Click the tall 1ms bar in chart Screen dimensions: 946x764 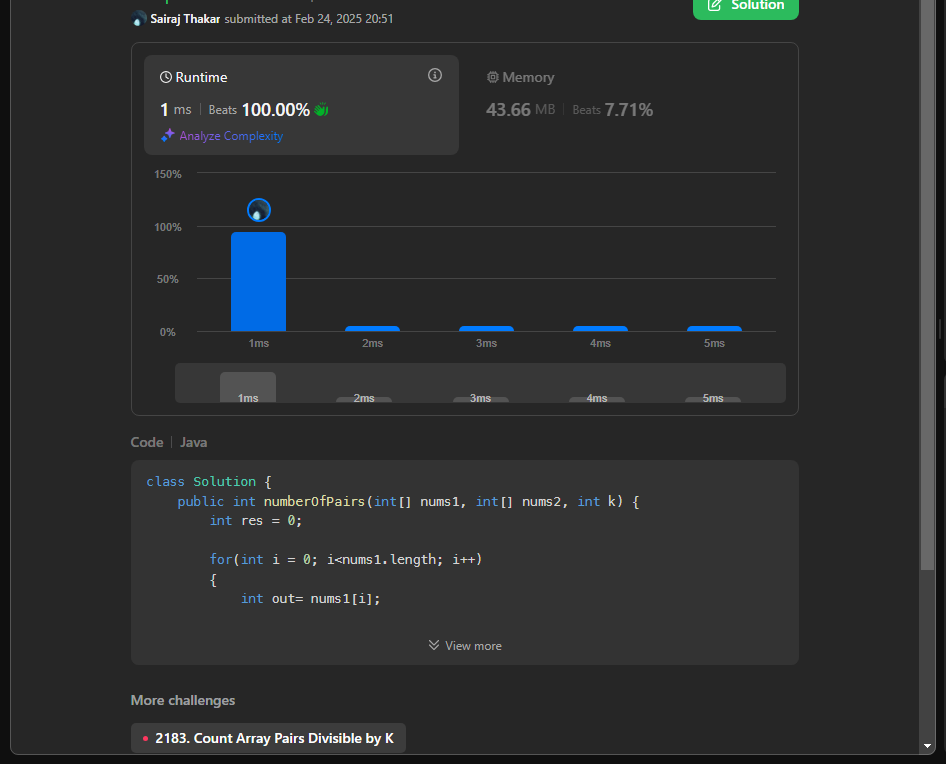pyautogui.click(x=258, y=281)
